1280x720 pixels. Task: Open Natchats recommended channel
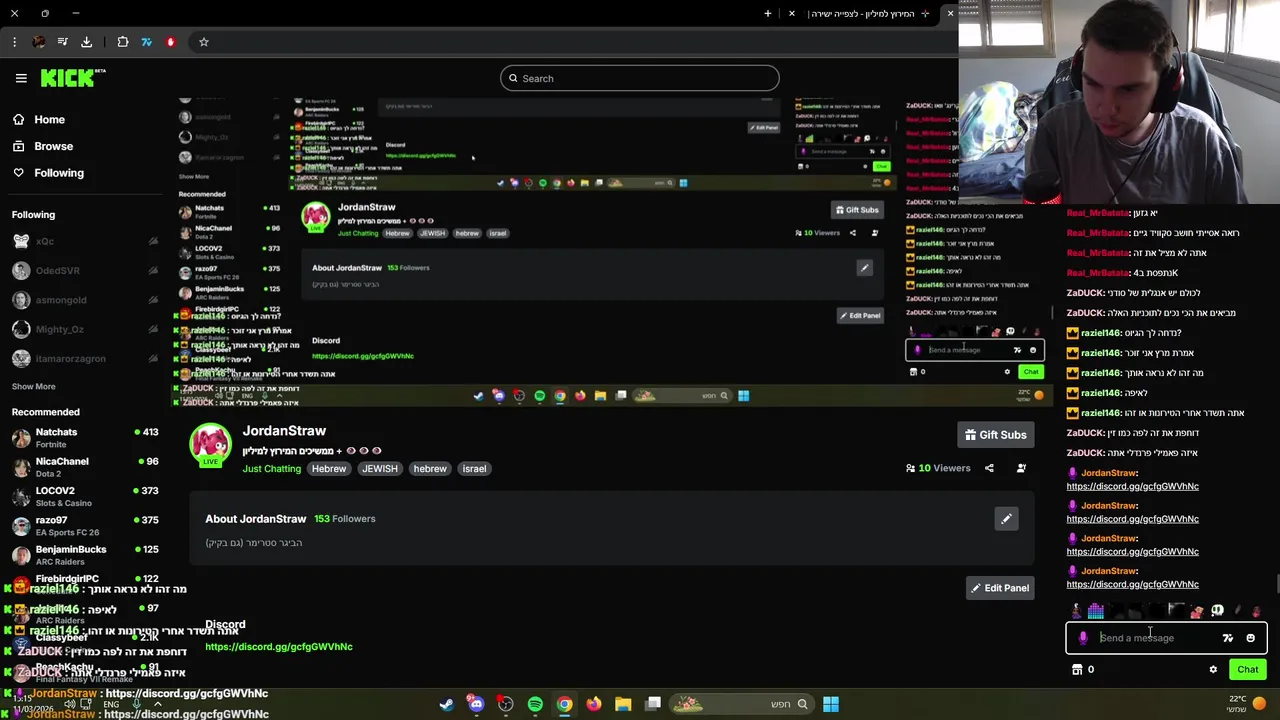pyautogui.click(x=85, y=437)
